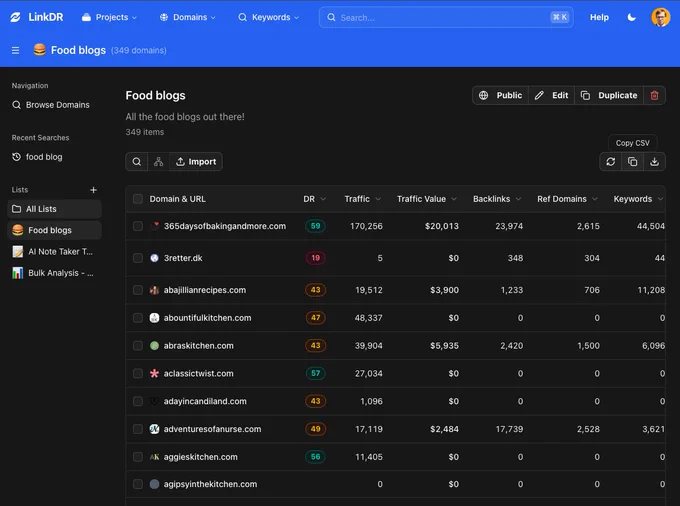This screenshot has height=506, width=680.
Task: Focus the top Search input field
Action: (x=446, y=17)
